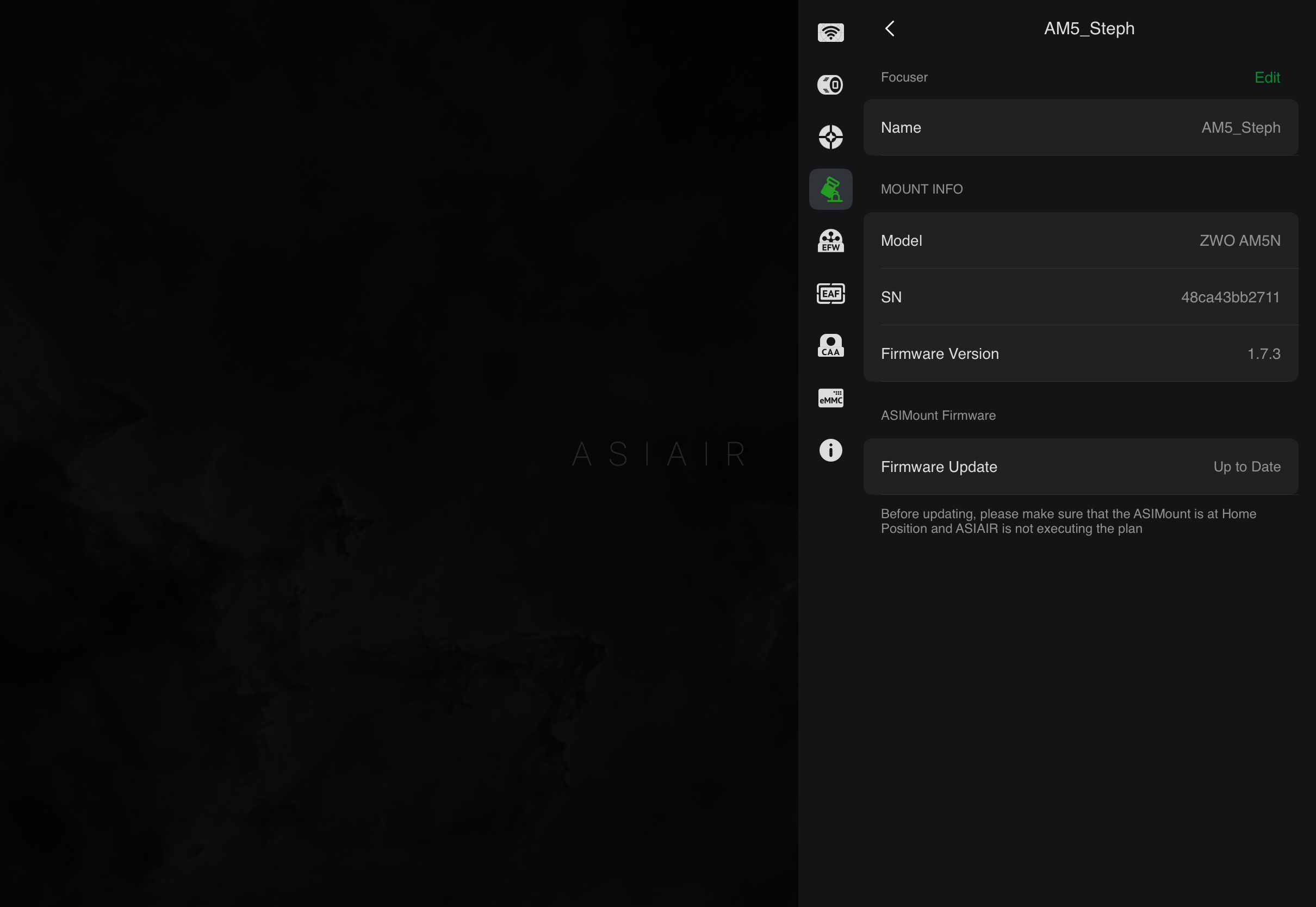
Task: Open the info about icon
Action: pyautogui.click(x=830, y=450)
